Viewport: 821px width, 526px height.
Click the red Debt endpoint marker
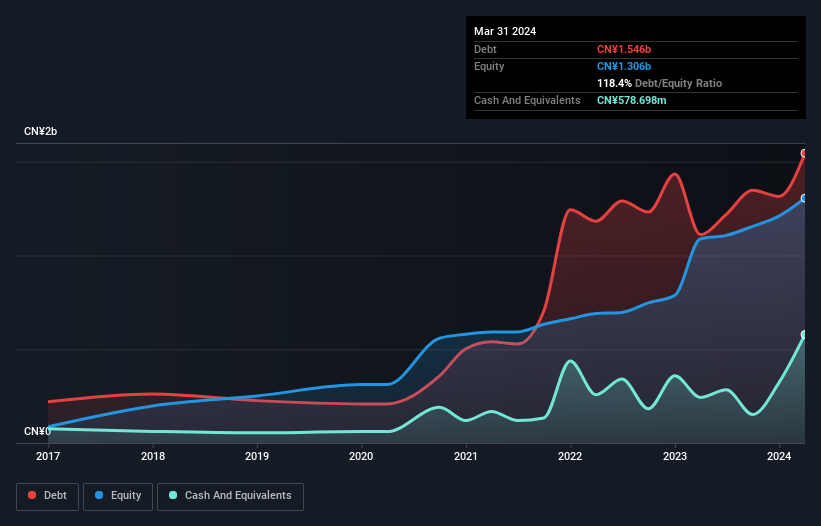click(x=804, y=153)
